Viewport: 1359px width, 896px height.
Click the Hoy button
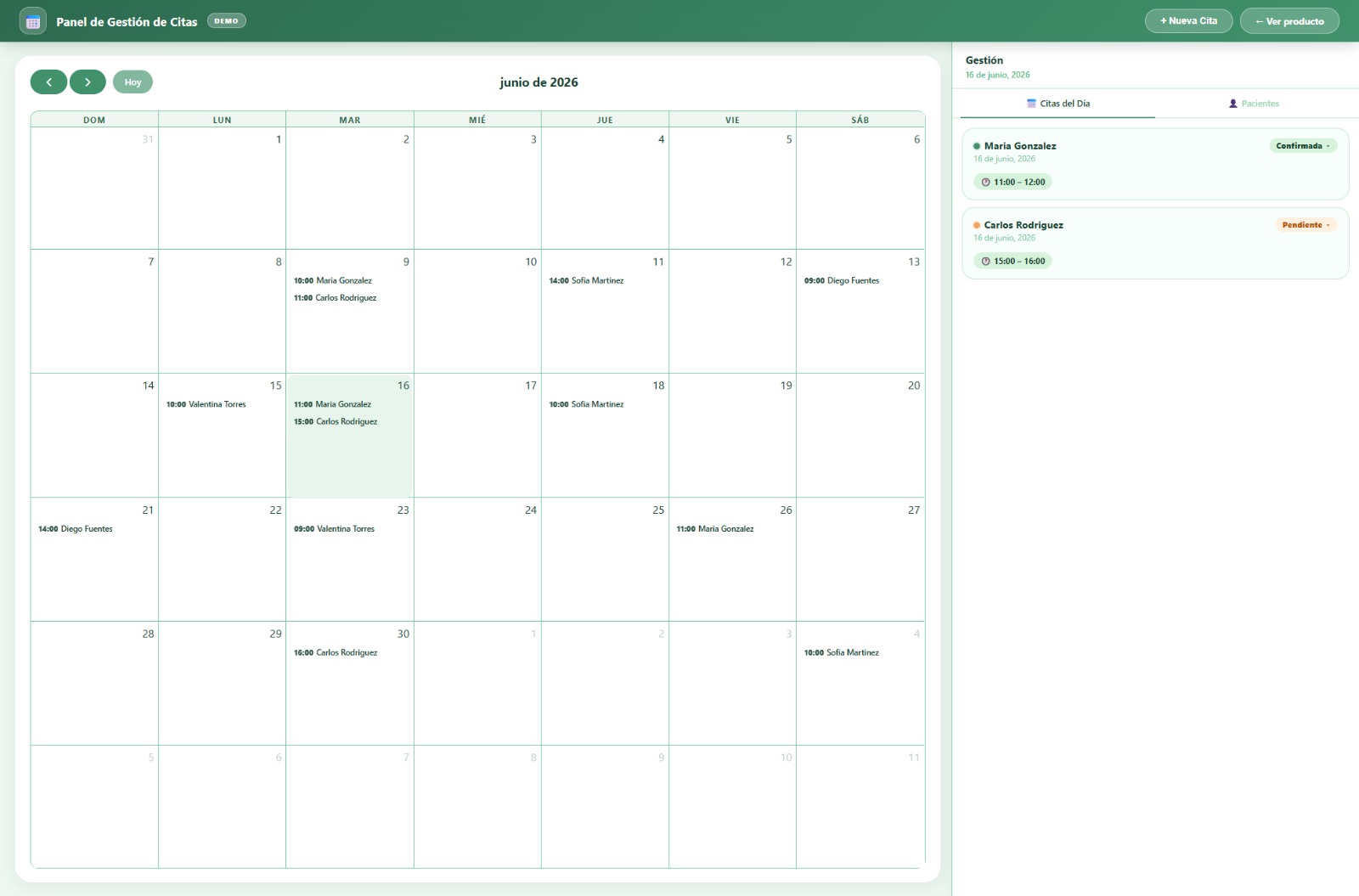click(133, 82)
